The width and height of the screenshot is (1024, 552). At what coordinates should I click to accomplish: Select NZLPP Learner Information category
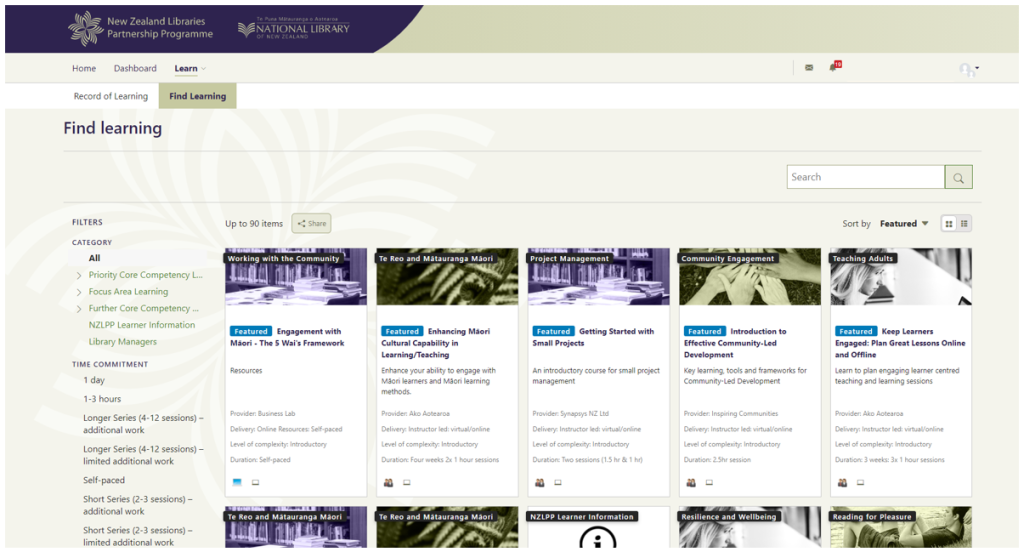click(x=142, y=325)
